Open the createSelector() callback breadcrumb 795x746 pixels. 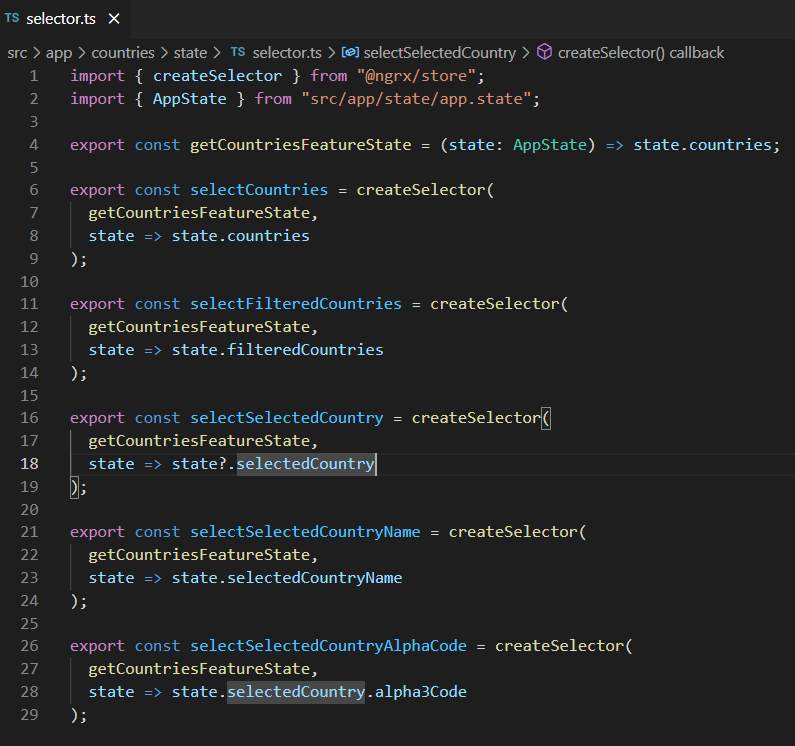[x=641, y=52]
